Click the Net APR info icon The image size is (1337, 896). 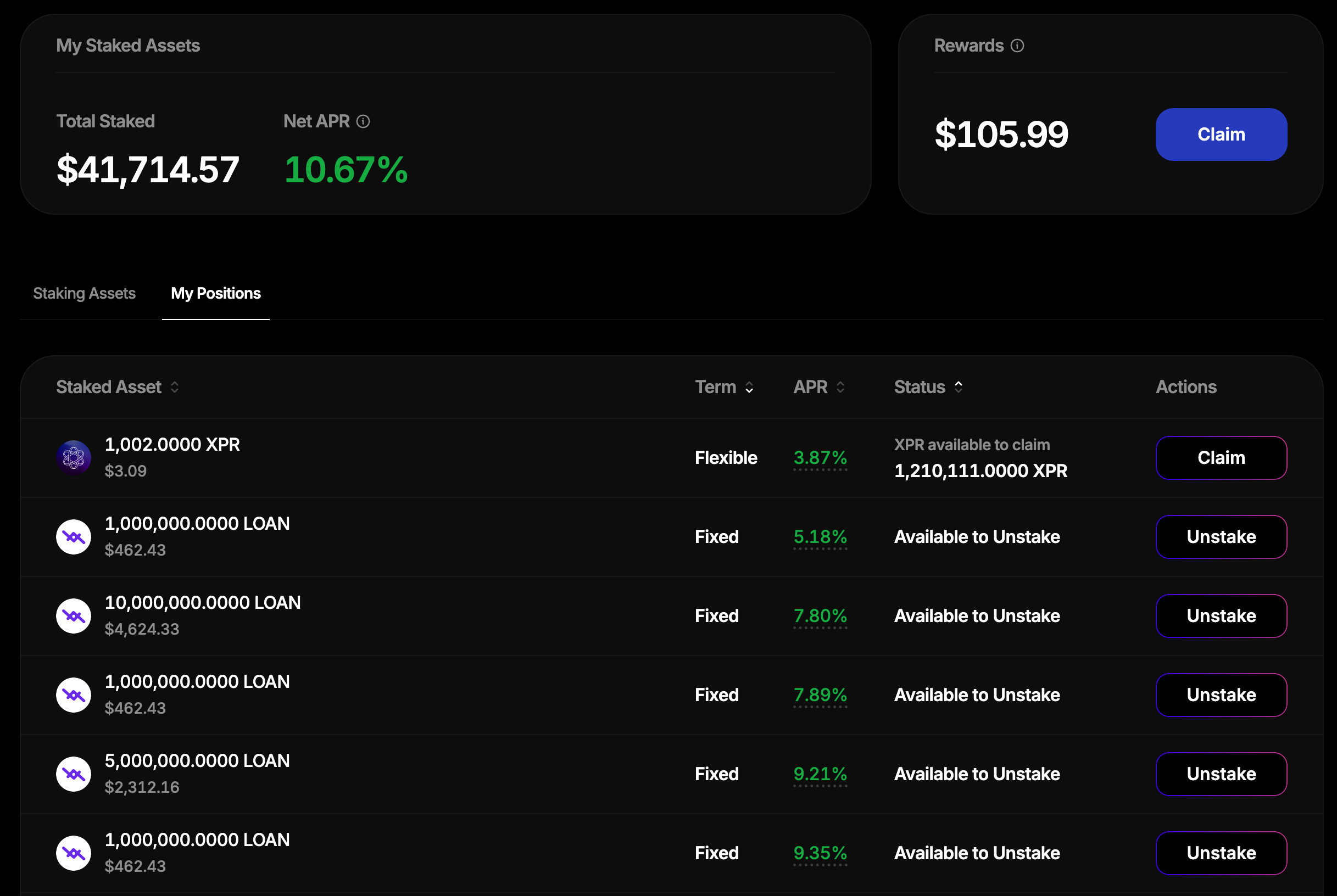363,122
